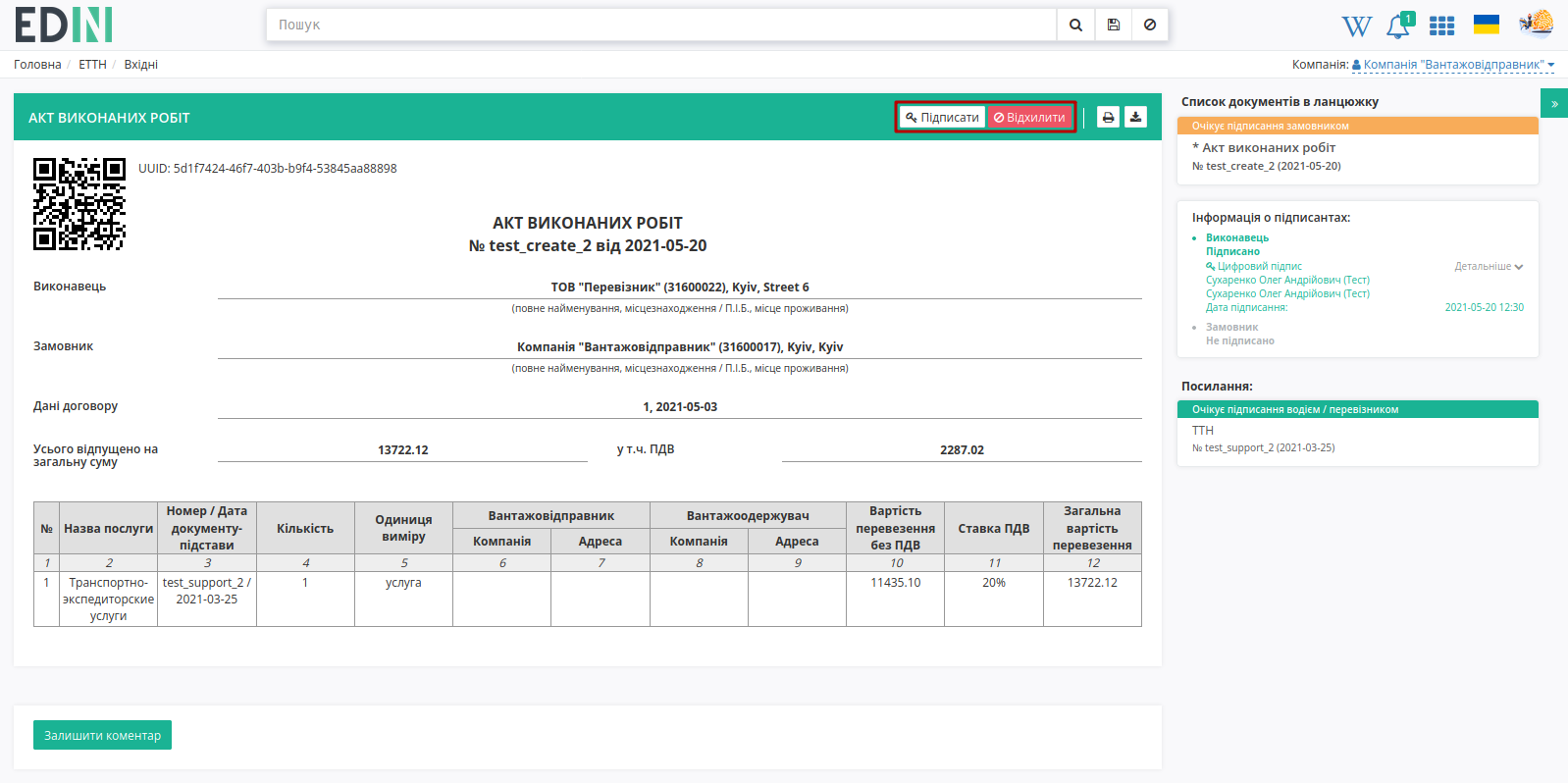Image resolution: width=1568 pixels, height=783 pixels.
Task: Focus the Пошук search field
Action: coord(661,25)
